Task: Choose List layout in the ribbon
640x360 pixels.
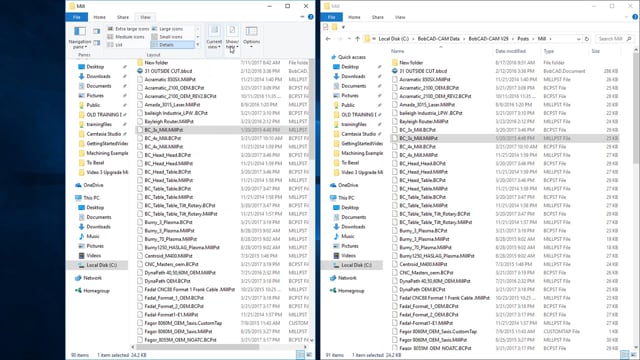Action: pos(115,44)
